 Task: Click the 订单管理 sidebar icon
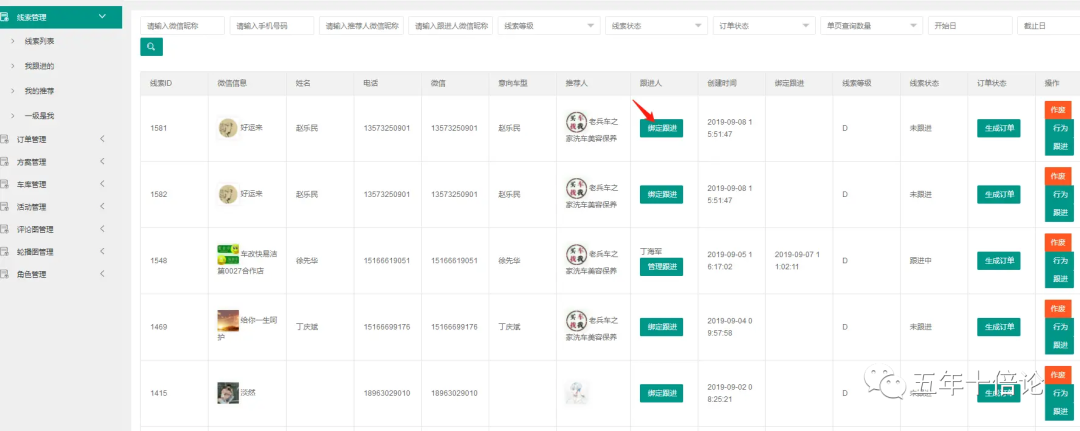coord(6,140)
